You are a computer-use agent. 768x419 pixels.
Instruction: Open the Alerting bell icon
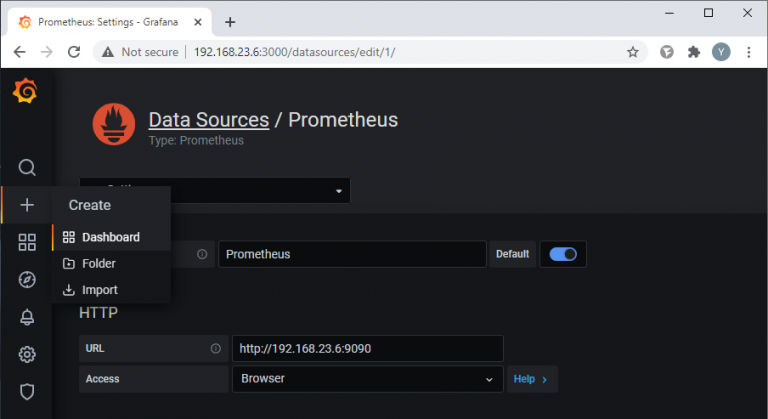27,317
